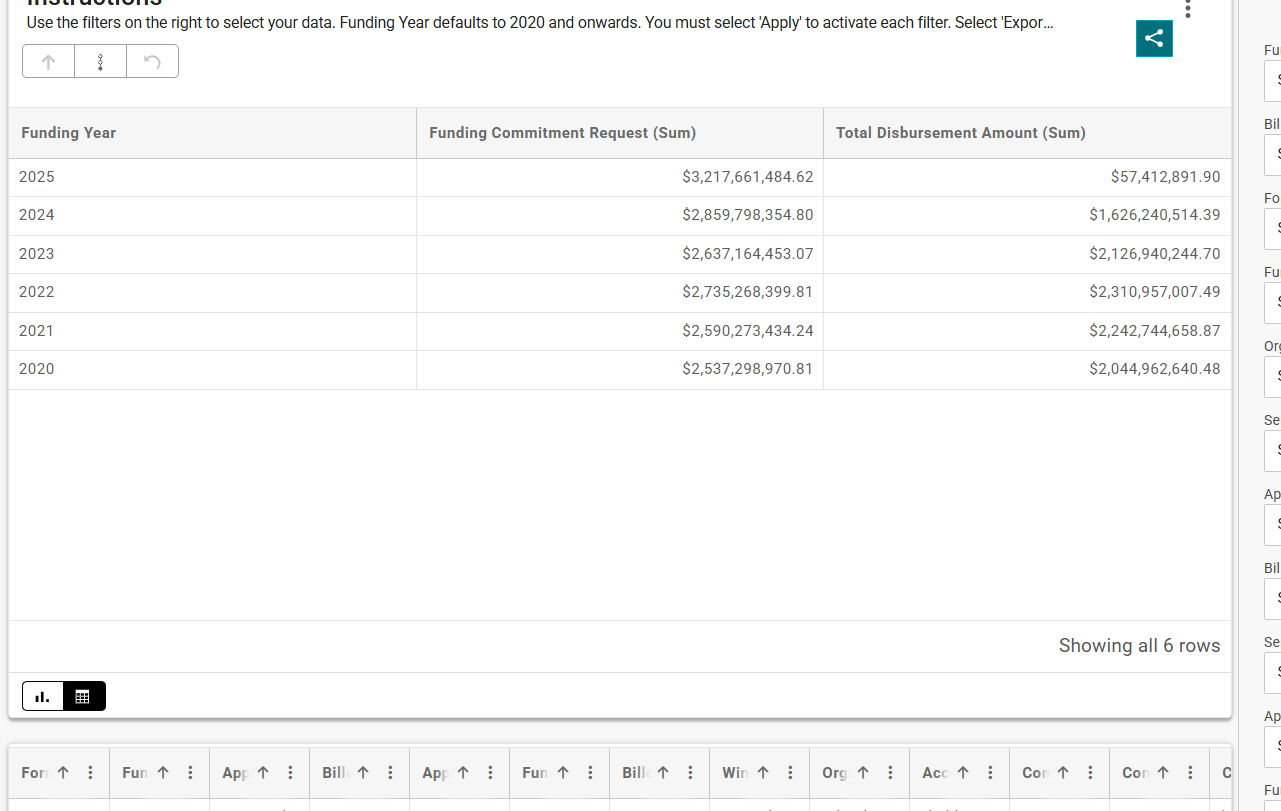Click the teal share button
Viewport: 1281px width, 811px height.
click(x=1154, y=39)
